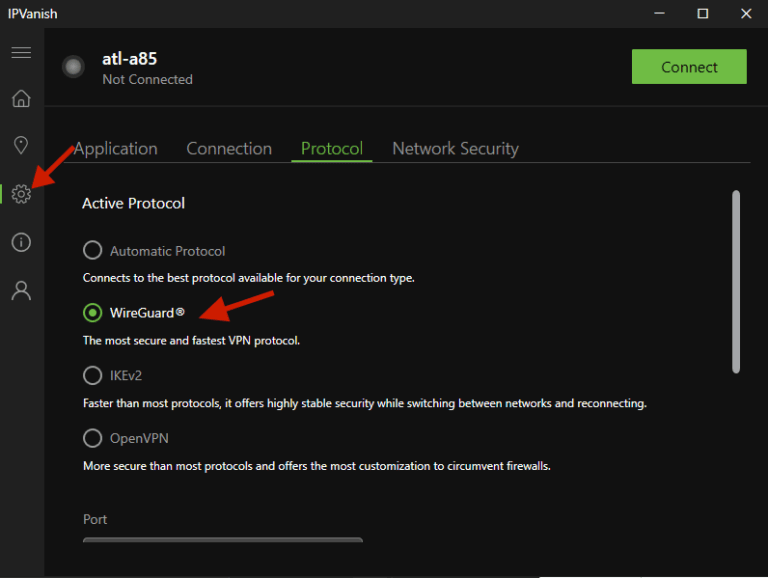Open Settings with the gear icon
This screenshot has height=578, width=768.
click(x=21, y=194)
